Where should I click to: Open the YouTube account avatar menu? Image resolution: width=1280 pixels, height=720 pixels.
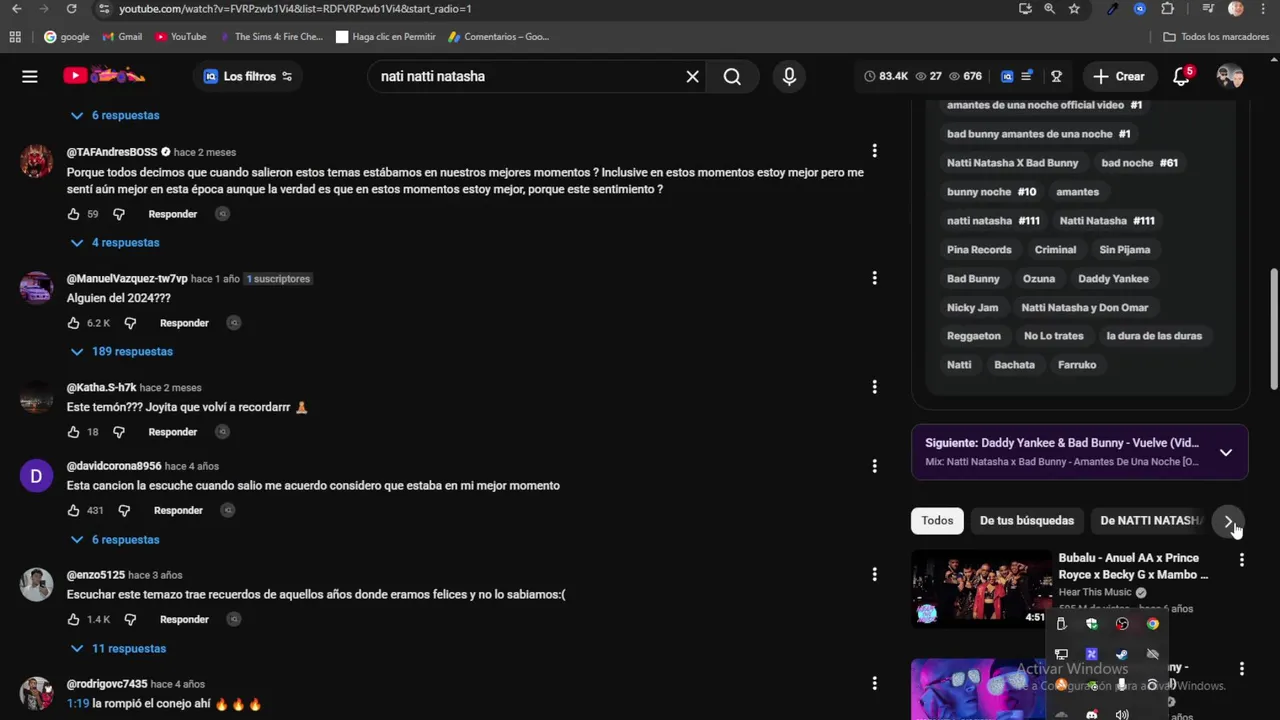click(x=1230, y=76)
